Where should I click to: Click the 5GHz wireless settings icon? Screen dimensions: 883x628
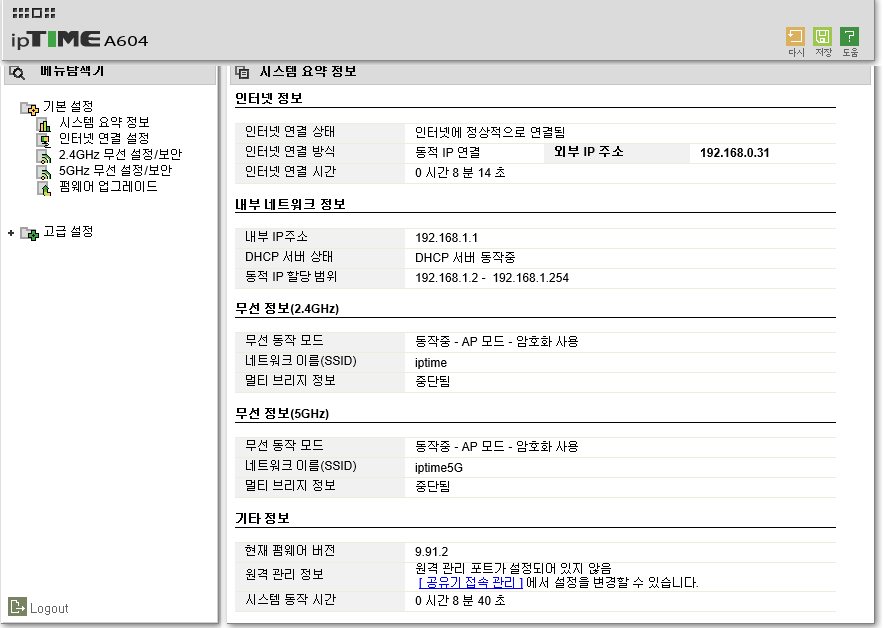[44, 172]
